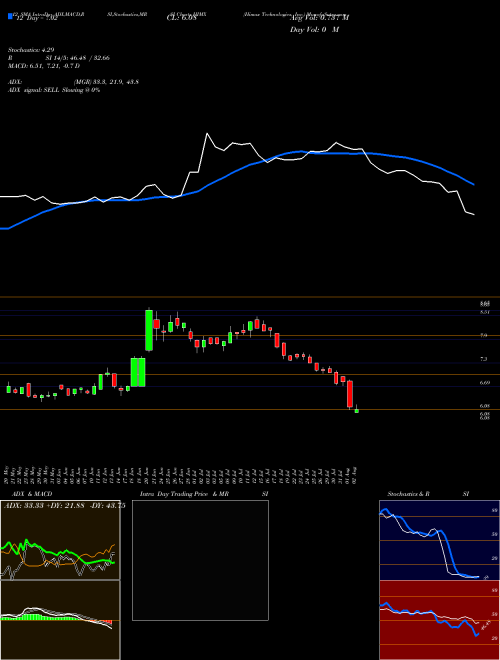Click the 'Day Vol: 0 M' label
This screenshot has width=500, height=660.
314,30
